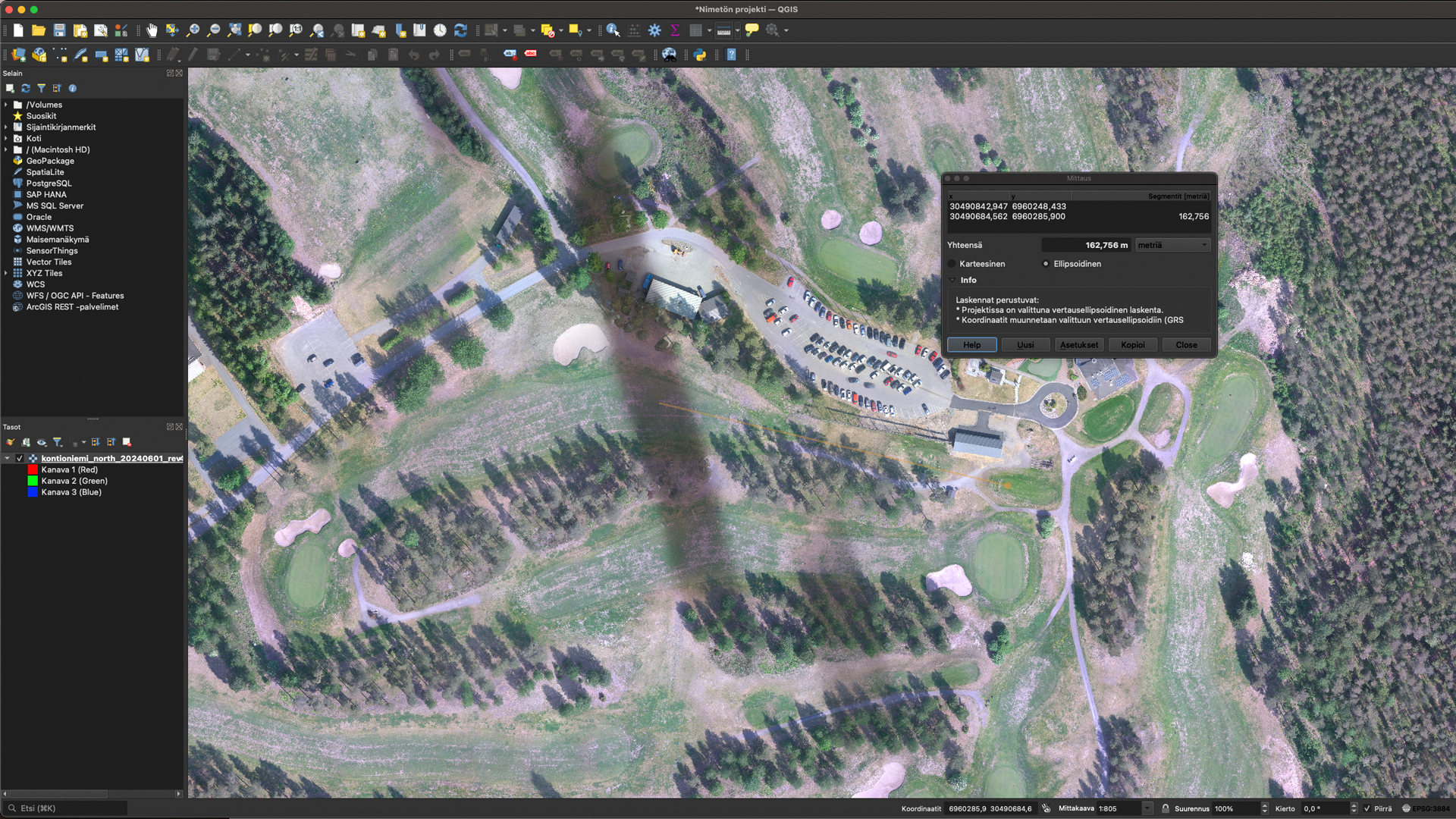Screen dimensions: 1456x819
Task: Click the Zoom In magnifier tool
Action: tap(193, 30)
